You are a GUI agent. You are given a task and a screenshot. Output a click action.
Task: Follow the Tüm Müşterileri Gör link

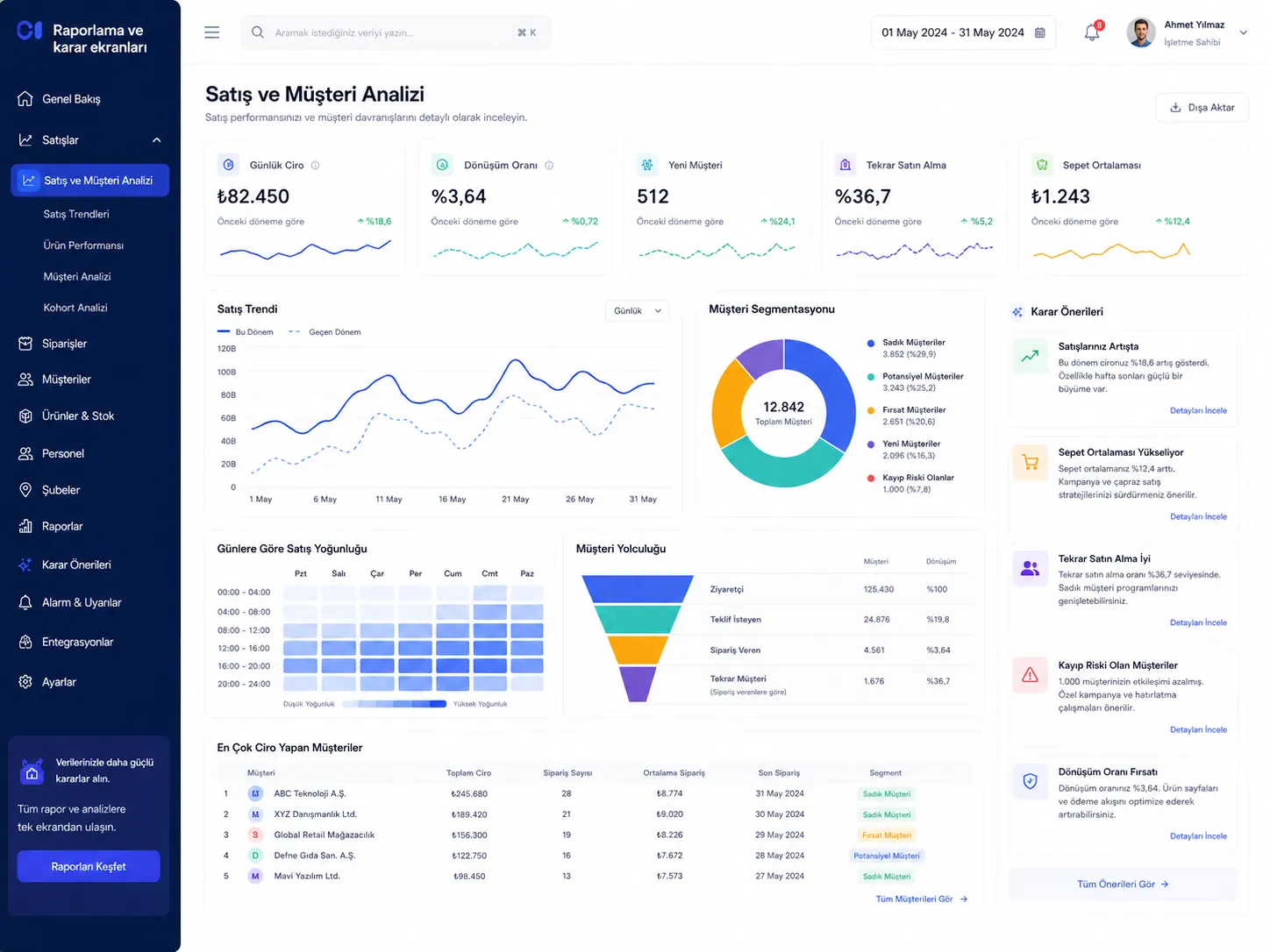click(922, 899)
